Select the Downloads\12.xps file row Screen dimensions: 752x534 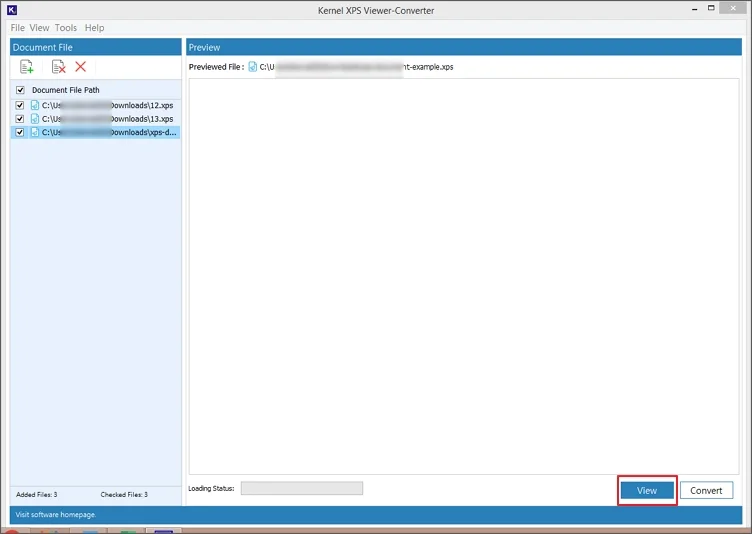[95, 105]
